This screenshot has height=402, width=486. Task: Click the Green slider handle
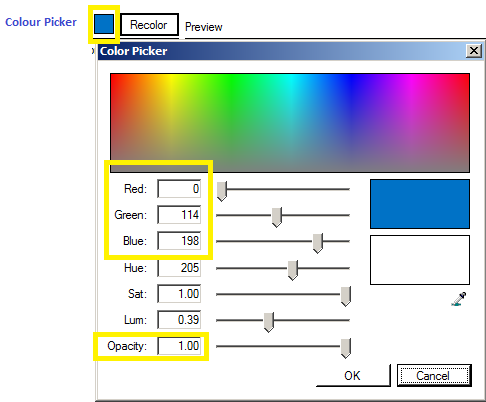pyautogui.click(x=277, y=217)
